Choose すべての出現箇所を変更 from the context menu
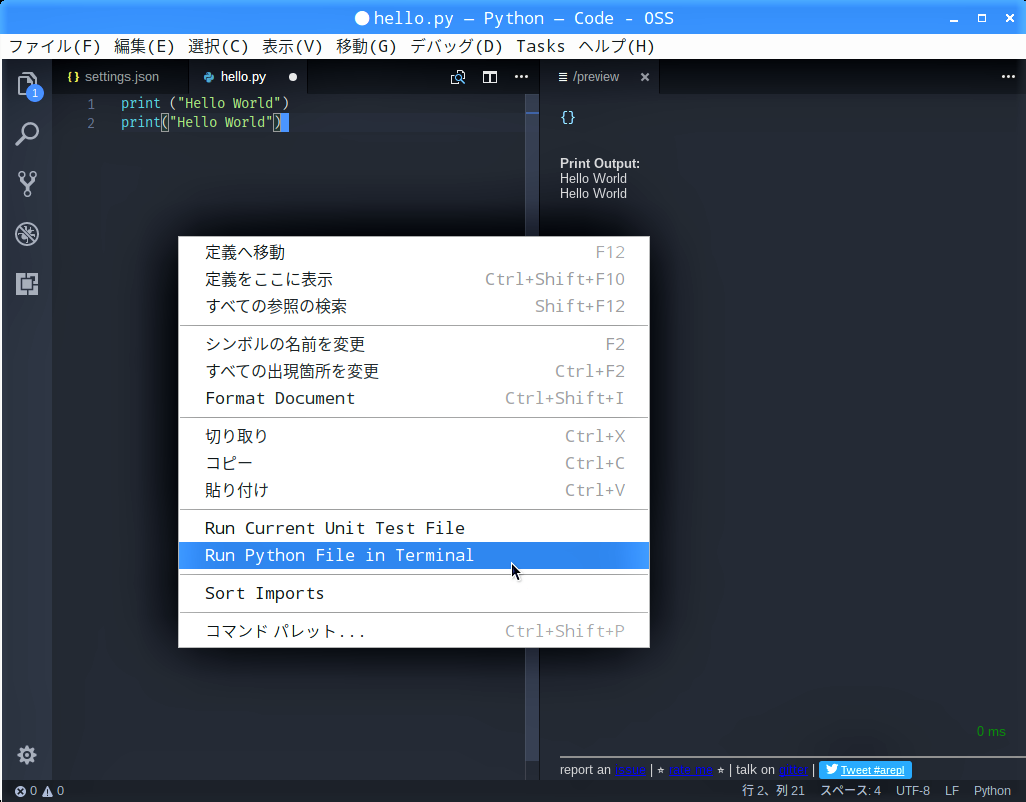This screenshot has height=802, width=1026. [x=414, y=371]
